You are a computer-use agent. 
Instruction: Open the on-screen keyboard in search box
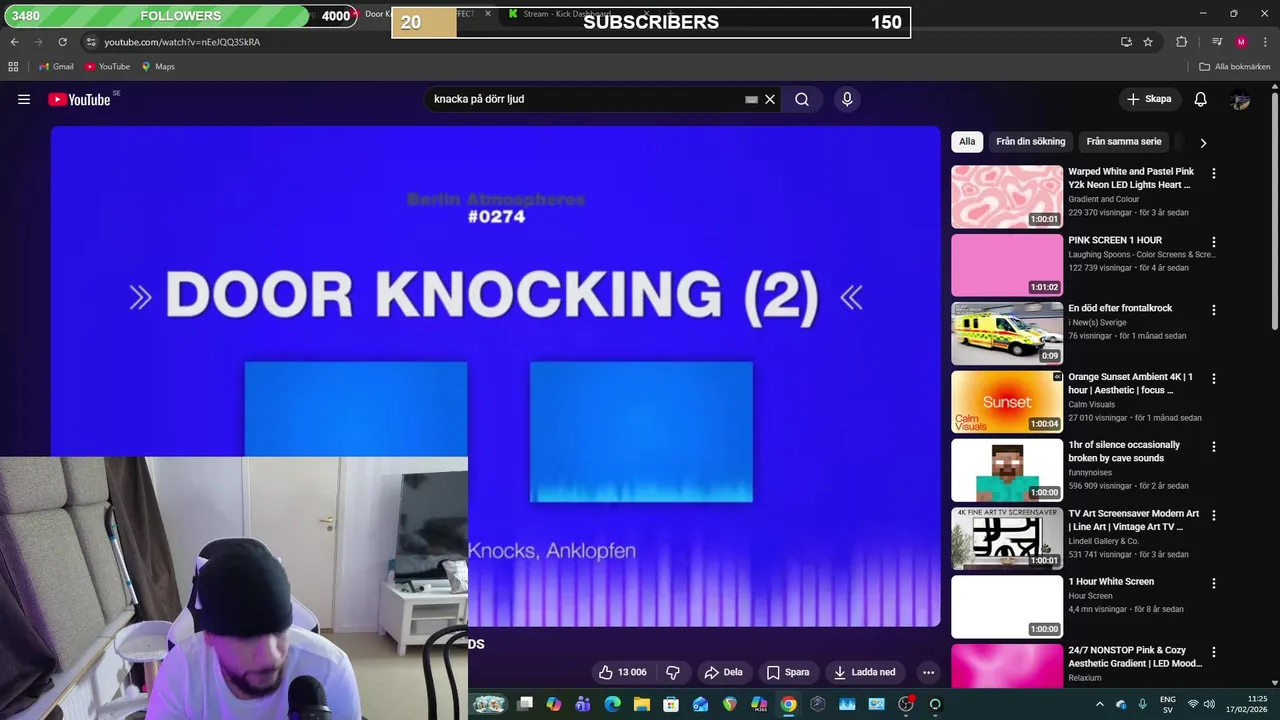[751, 99]
